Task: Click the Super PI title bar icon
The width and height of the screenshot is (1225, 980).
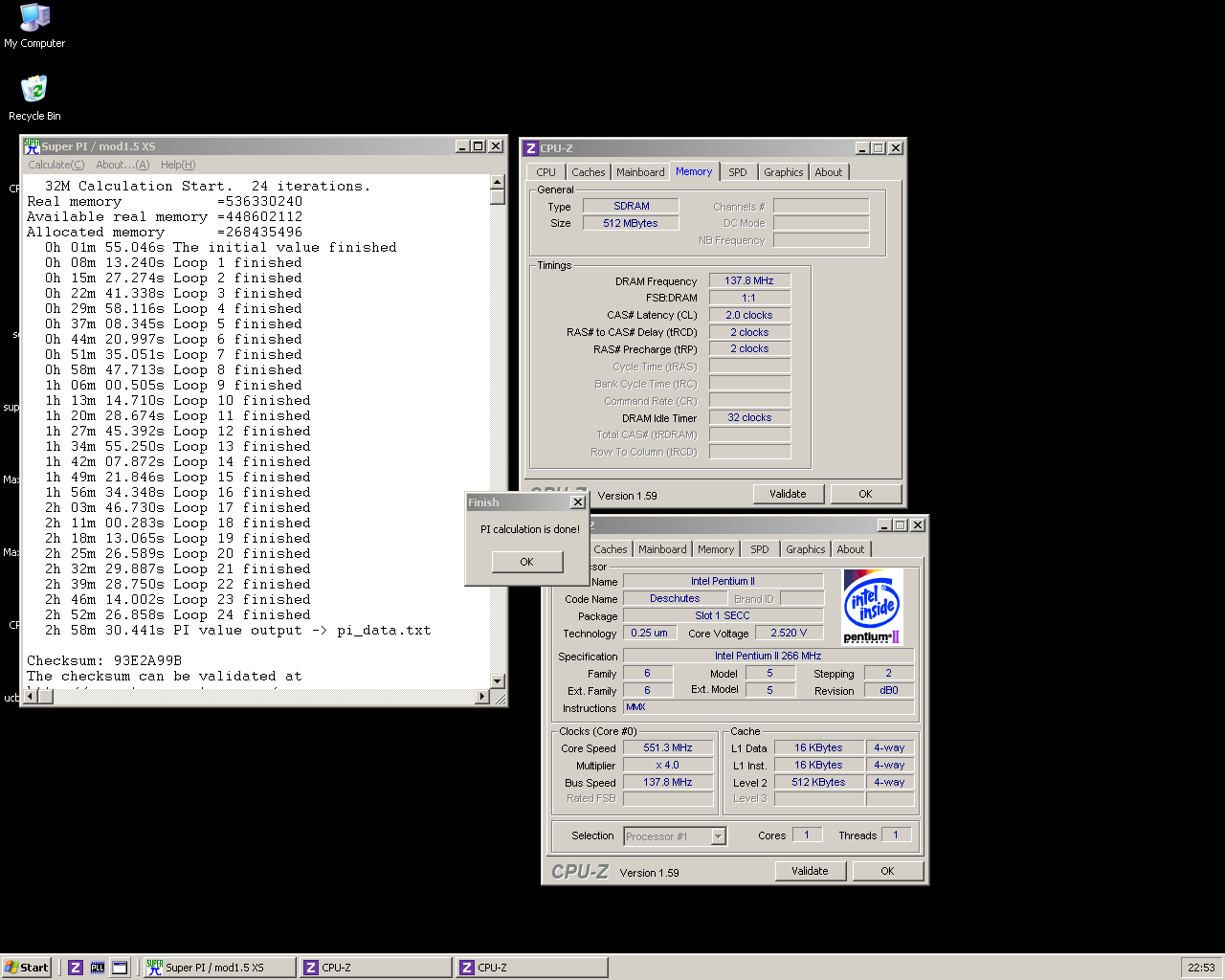Action: [x=32, y=146]
